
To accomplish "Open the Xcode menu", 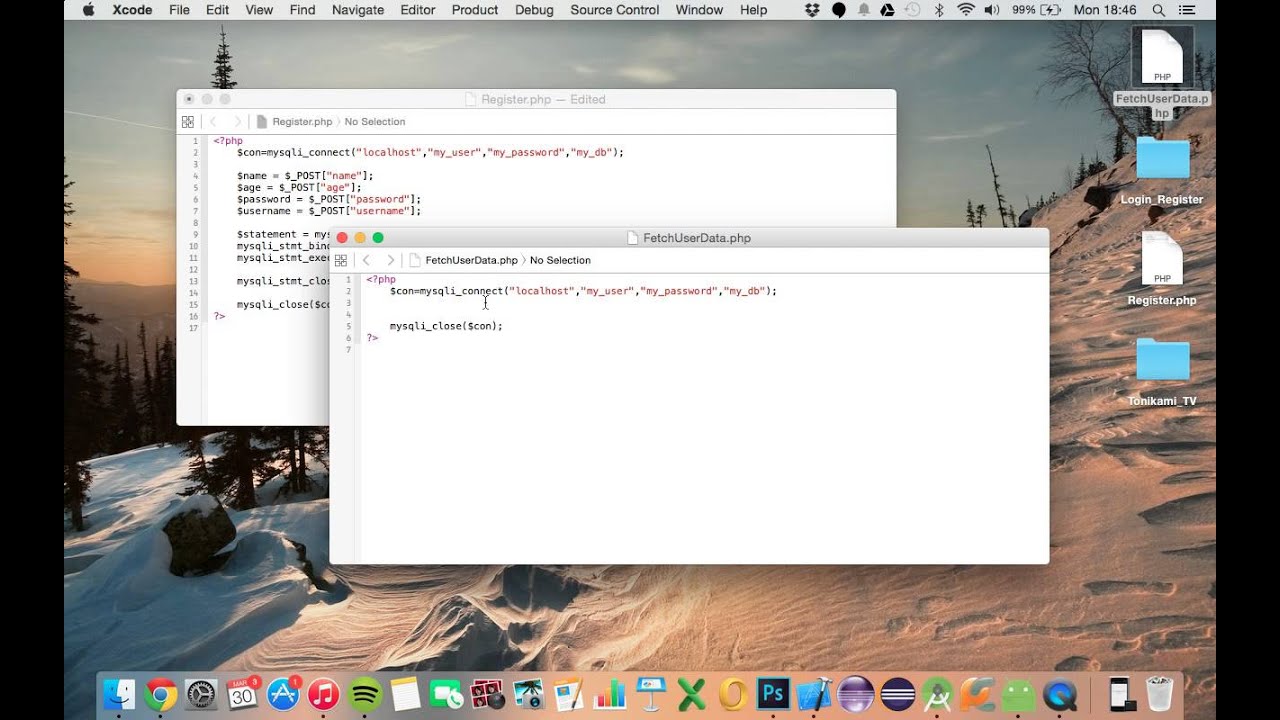I will coord(132,10).
